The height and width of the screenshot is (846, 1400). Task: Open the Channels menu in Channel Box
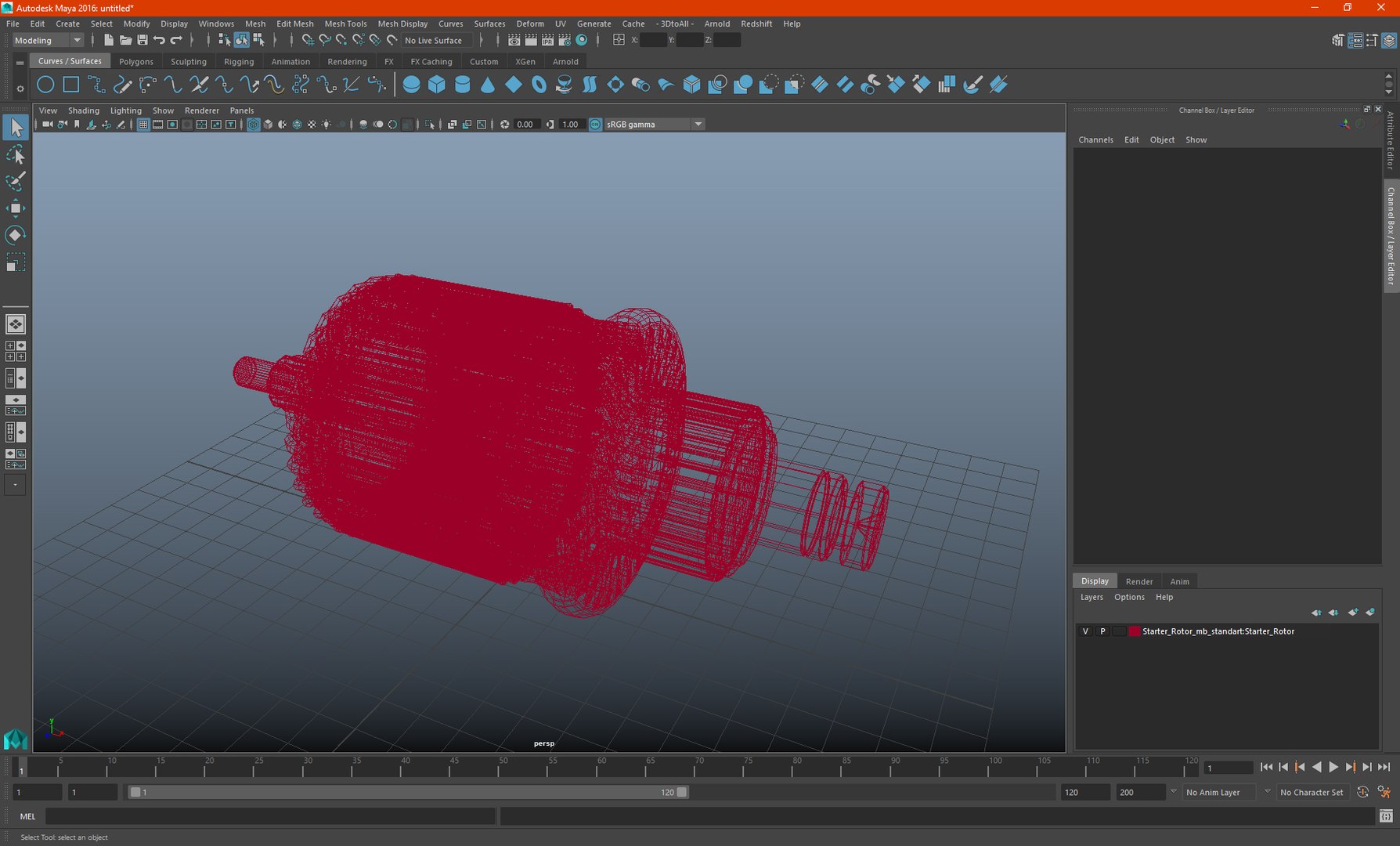tap(1095, 139)
